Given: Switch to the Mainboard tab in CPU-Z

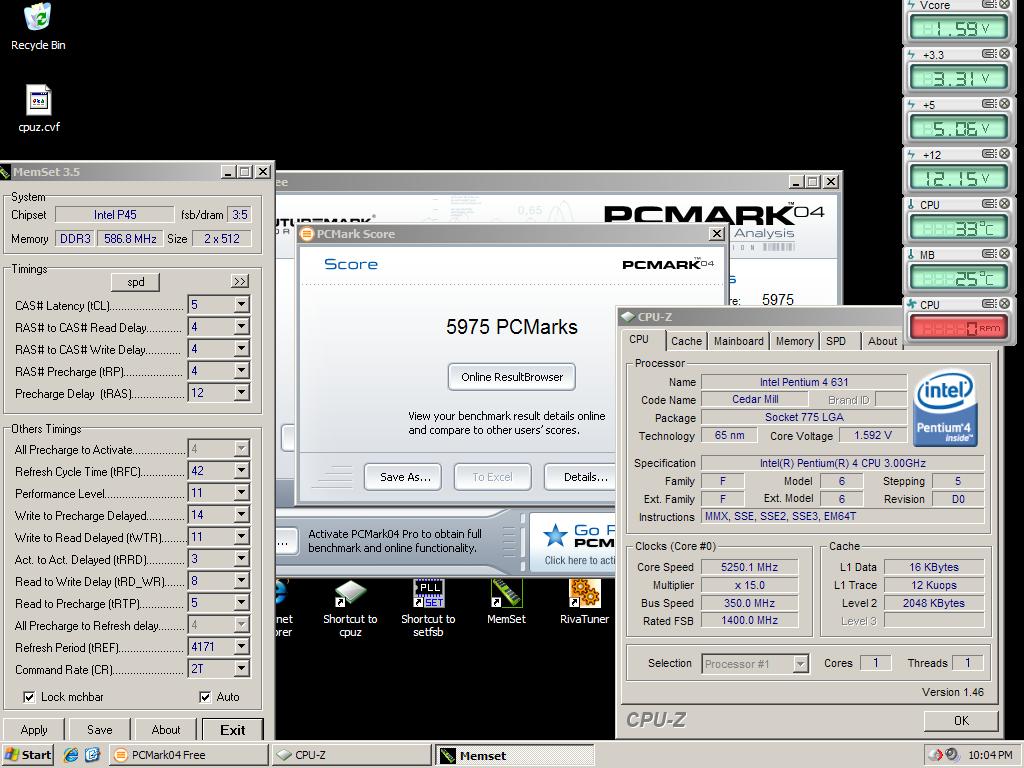Looking at the screenshot, I should (x=738, y=341).
